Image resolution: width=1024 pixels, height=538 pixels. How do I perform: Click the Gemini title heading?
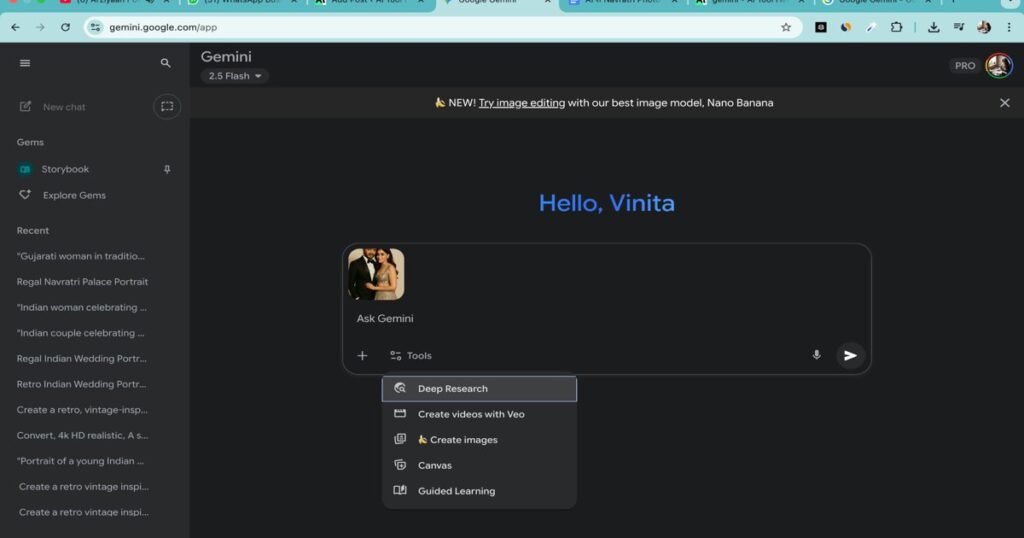point(226,57)
